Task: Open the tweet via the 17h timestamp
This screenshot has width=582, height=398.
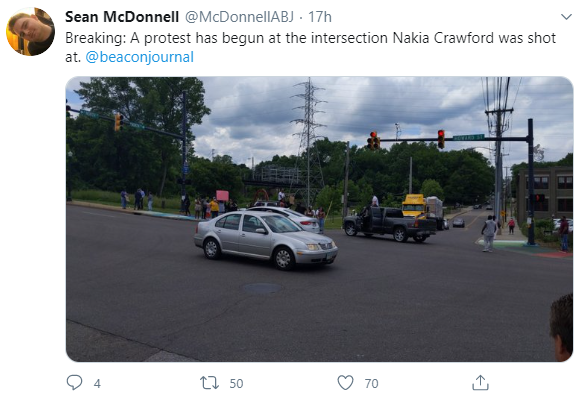Action: (x=320, y=17)
